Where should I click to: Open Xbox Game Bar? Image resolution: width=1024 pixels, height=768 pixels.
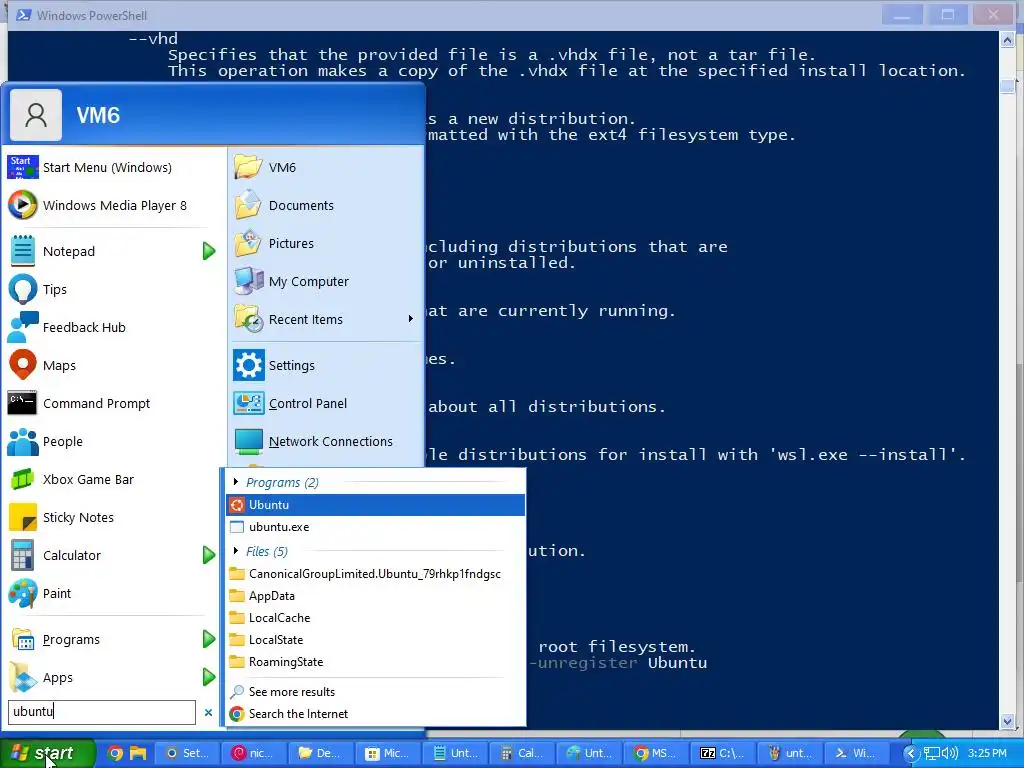(x=114, y=479)
